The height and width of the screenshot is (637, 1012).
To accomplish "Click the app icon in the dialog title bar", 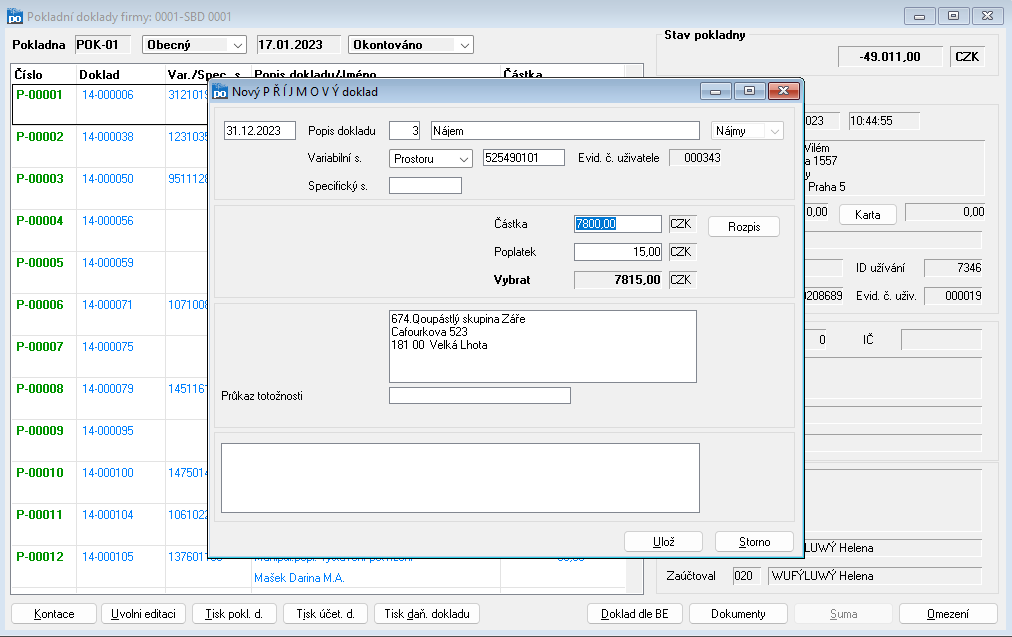I will pos(220,92).
